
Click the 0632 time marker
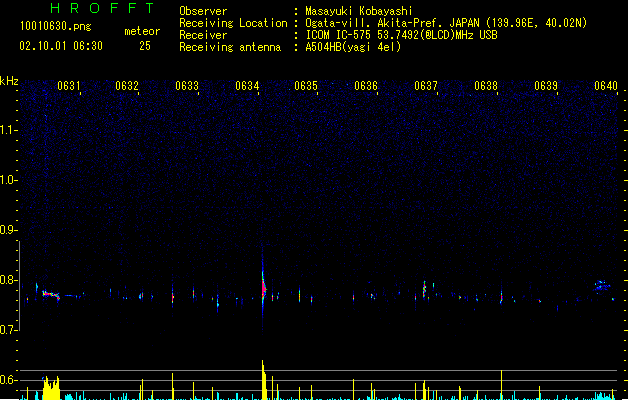127,86
